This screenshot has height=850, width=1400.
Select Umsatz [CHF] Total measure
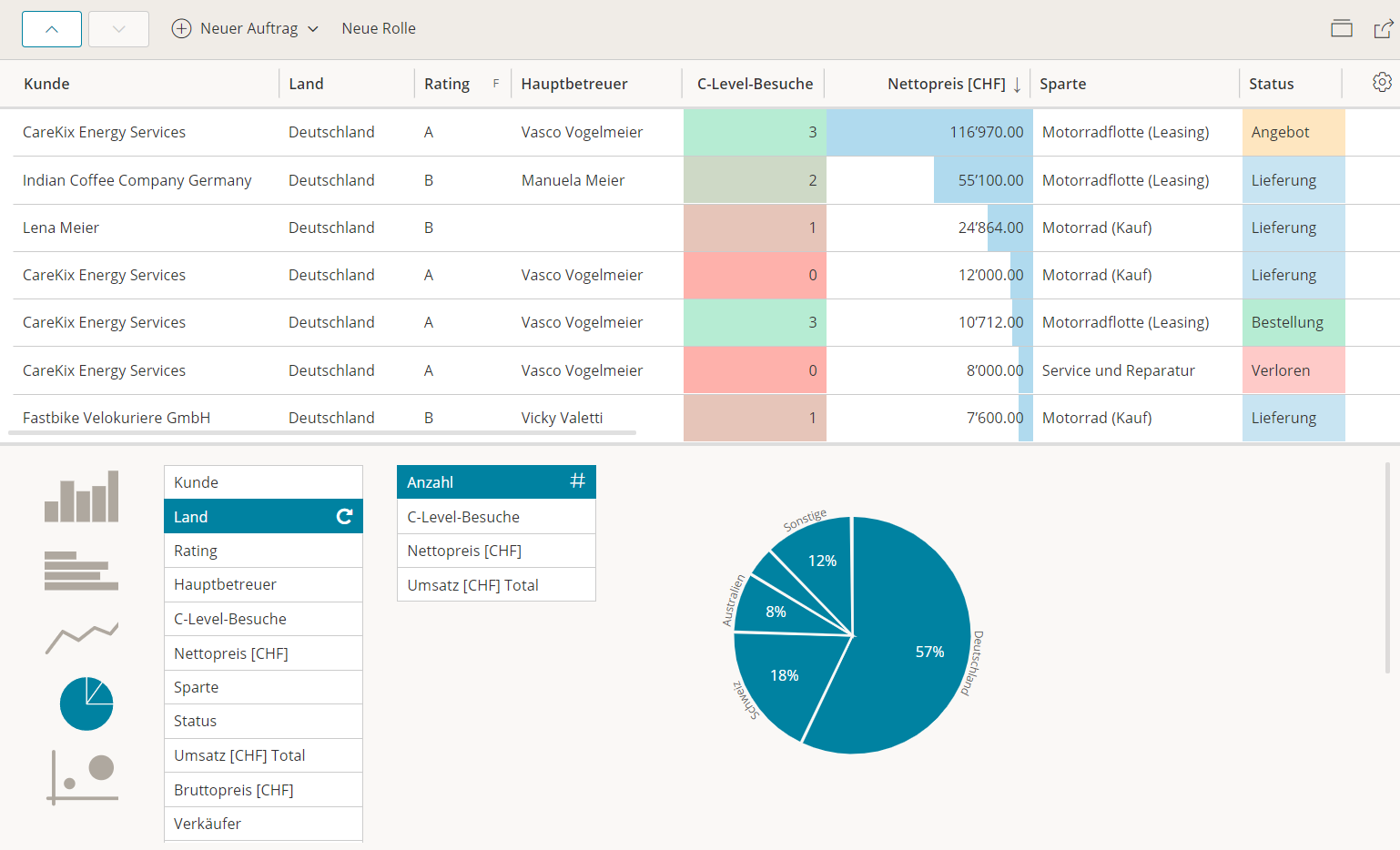496,585
